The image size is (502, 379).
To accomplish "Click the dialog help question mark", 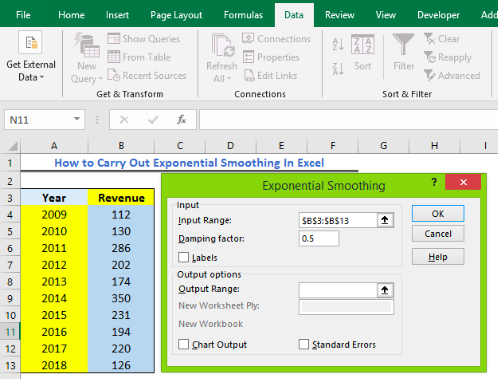I will [434, 182].
